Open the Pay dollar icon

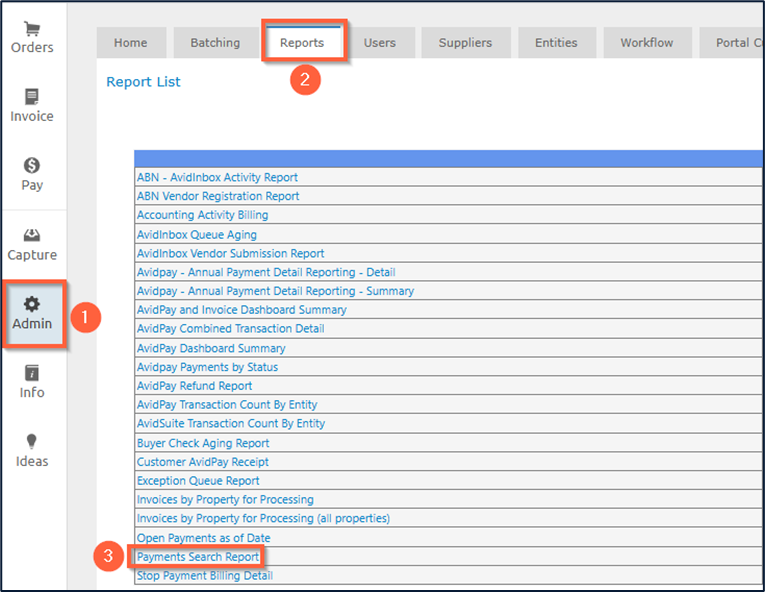[x=32, y=166]
